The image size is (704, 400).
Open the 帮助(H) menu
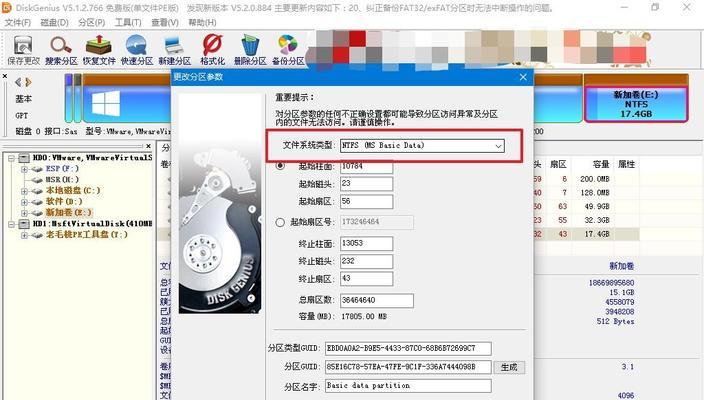[x=202, y=22]
